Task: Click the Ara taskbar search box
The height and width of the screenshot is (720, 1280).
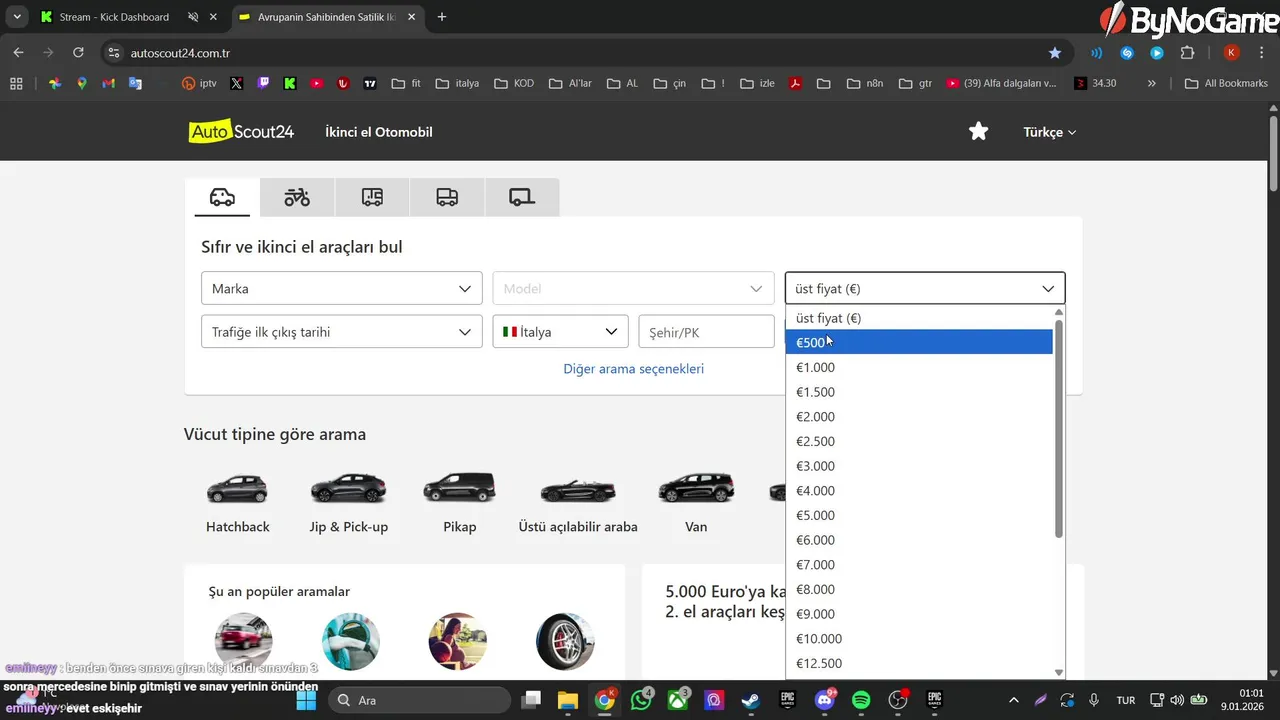Action: click(x=418, y=700)
